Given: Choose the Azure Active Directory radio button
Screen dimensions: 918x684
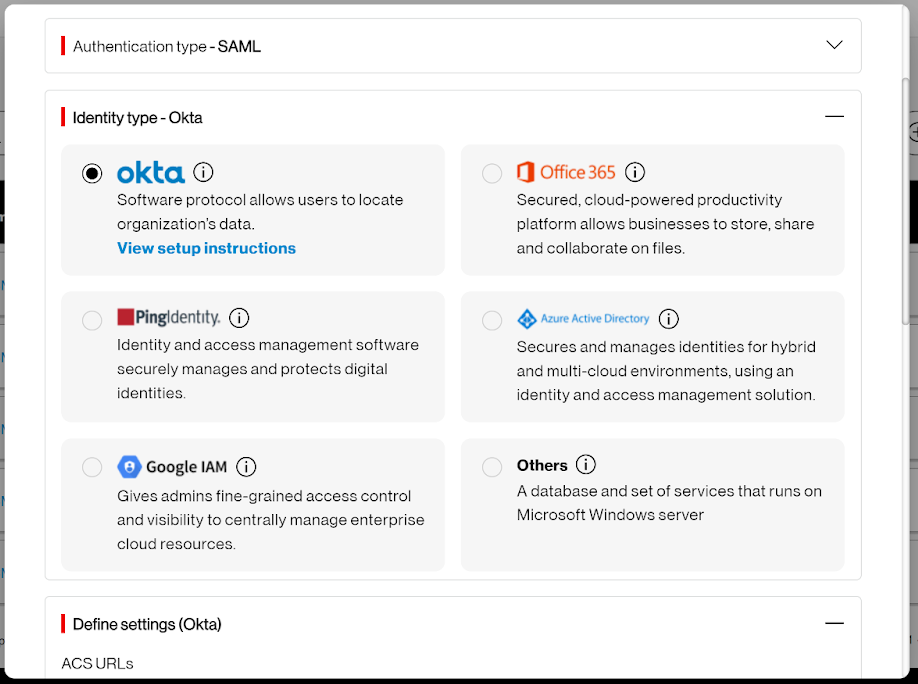Looking at the screenshot, I should coord(492,320).
